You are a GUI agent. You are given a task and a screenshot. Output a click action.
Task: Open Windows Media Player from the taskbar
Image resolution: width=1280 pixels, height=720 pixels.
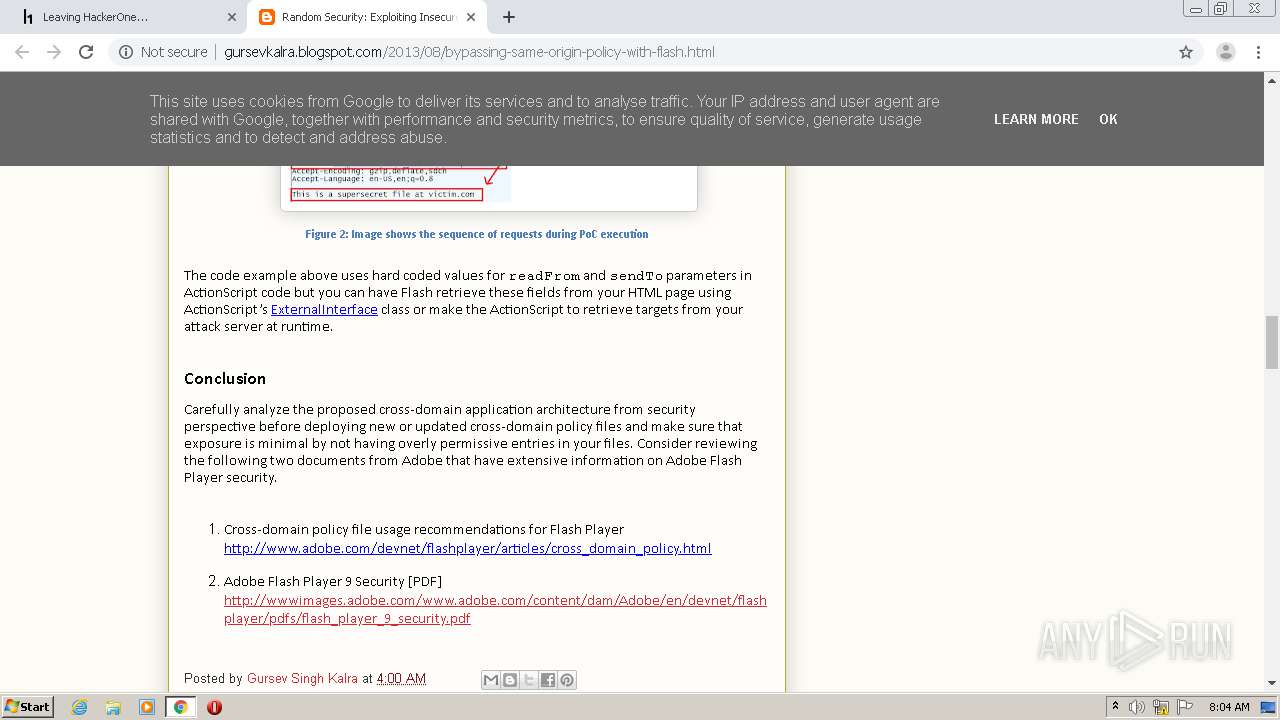(x=147, y=707)
